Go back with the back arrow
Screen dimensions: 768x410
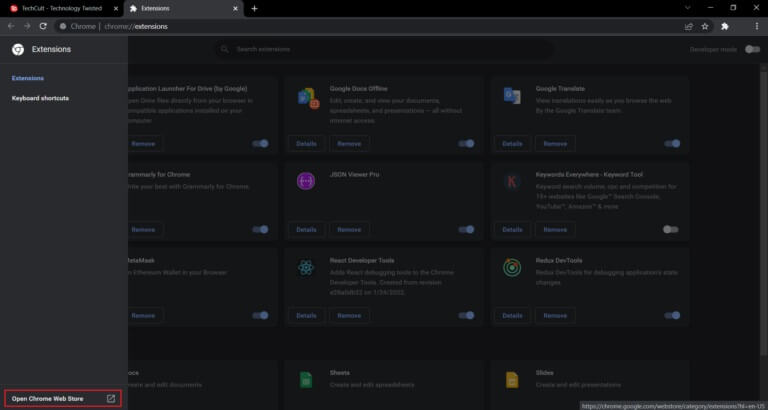[x=11, y=26]
